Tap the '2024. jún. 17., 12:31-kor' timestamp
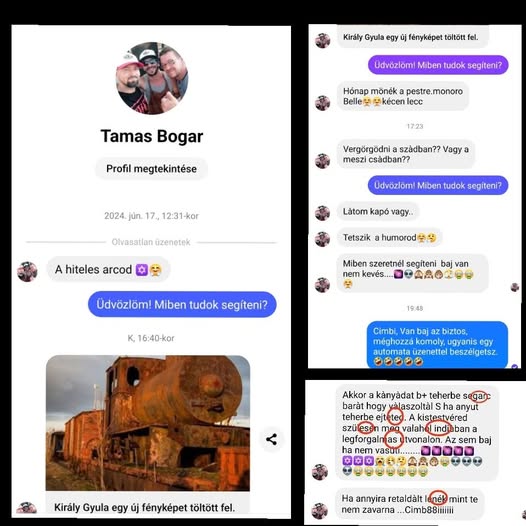Image resolution: width=526 pixels, height=526 pixels. (151, 216)
